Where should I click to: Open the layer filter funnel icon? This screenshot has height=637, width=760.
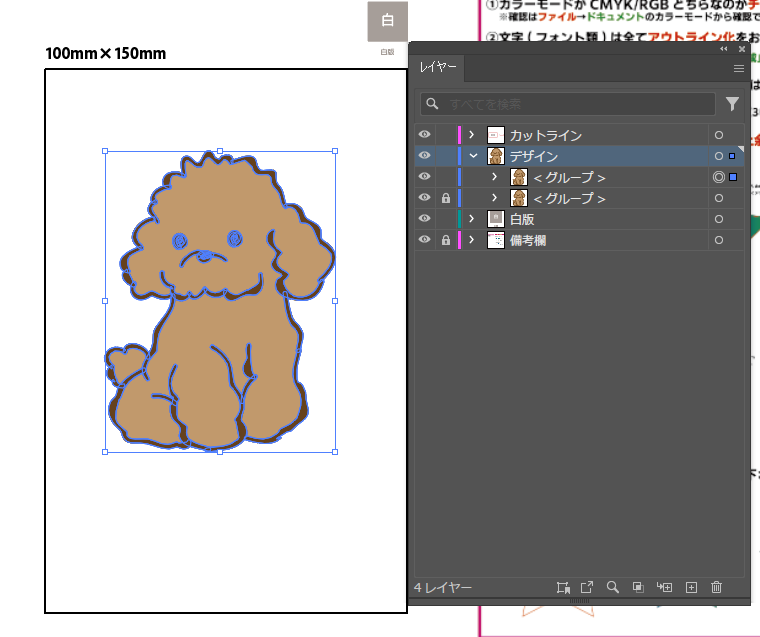pos(732,104)
